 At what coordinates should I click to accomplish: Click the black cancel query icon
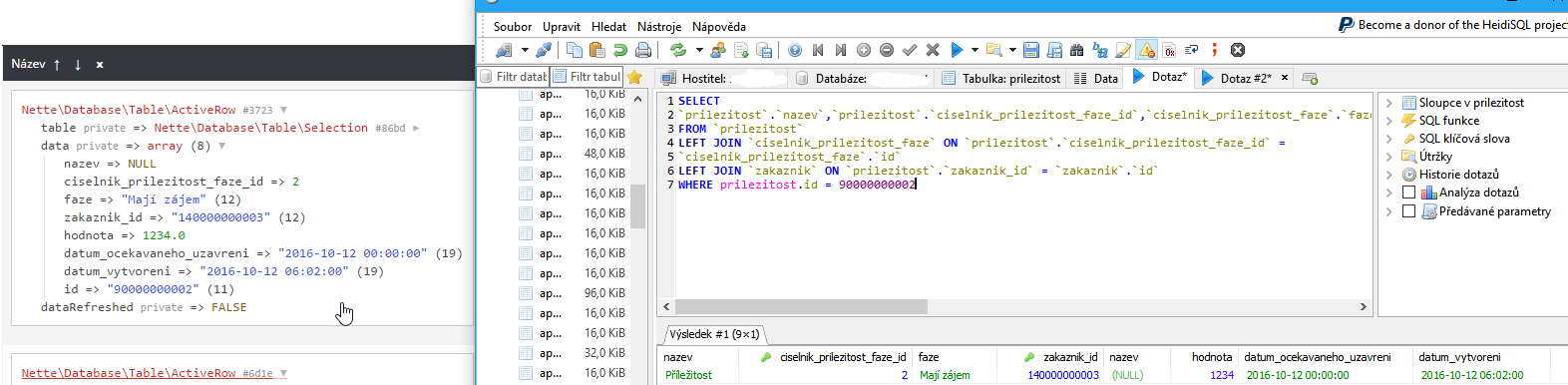(x=1238, y=50)
